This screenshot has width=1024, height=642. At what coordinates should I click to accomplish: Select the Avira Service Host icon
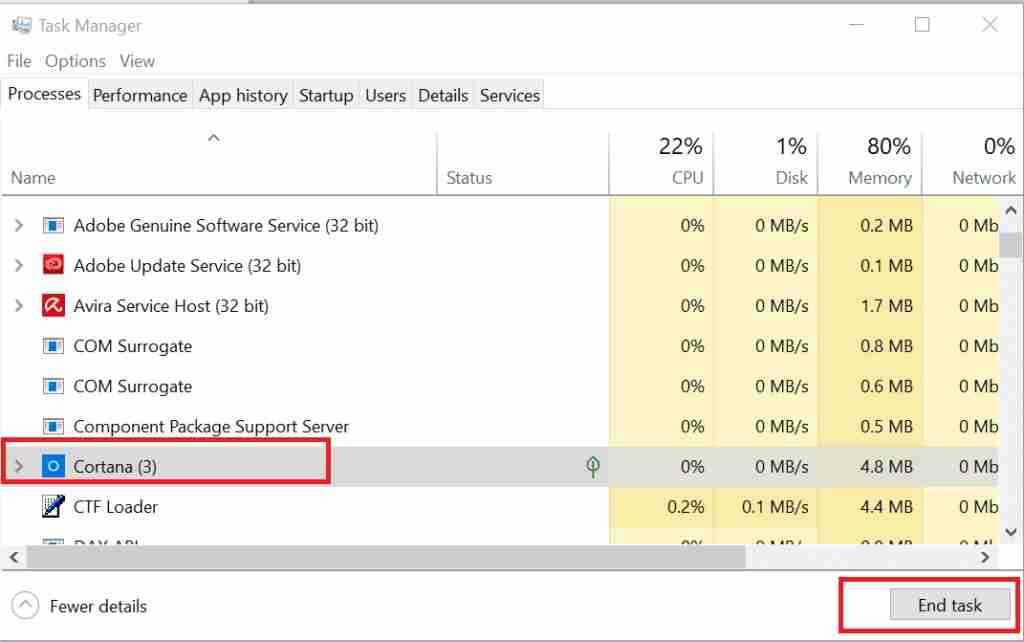(x=53, y=305)
